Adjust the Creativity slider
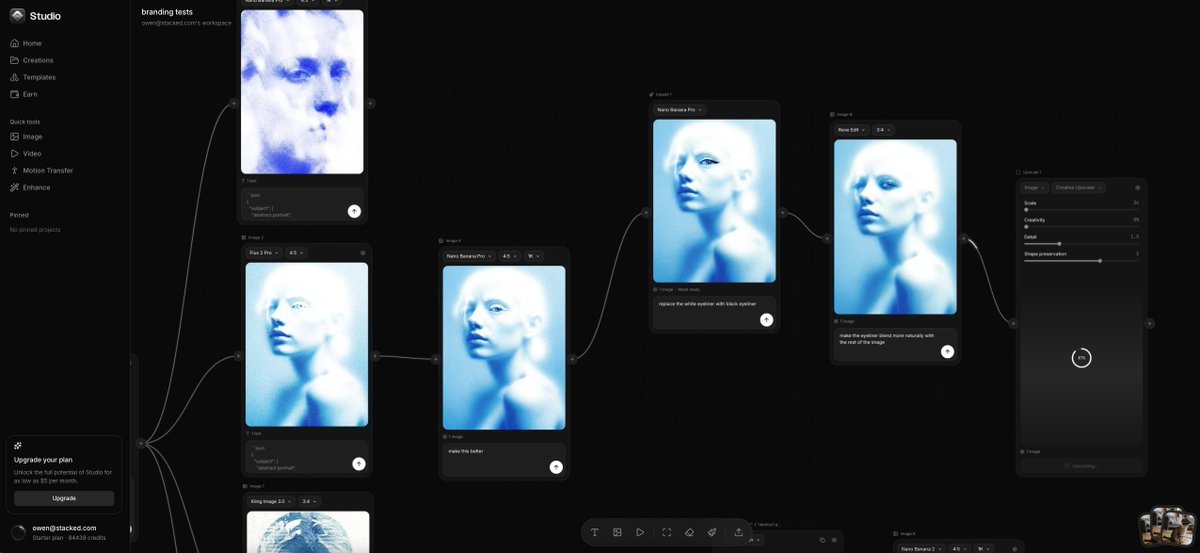Viewport: 1200px width, 553px height. 1082,227
